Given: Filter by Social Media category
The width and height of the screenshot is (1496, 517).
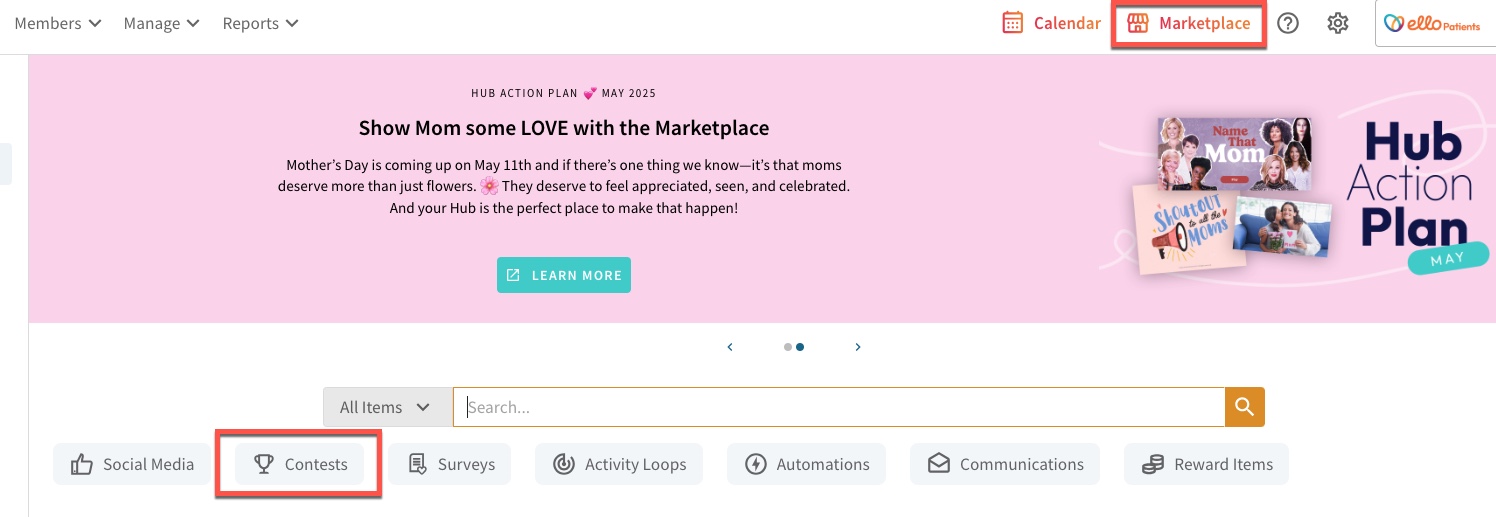Looking at the screenshot, I should tap(132, 464).
